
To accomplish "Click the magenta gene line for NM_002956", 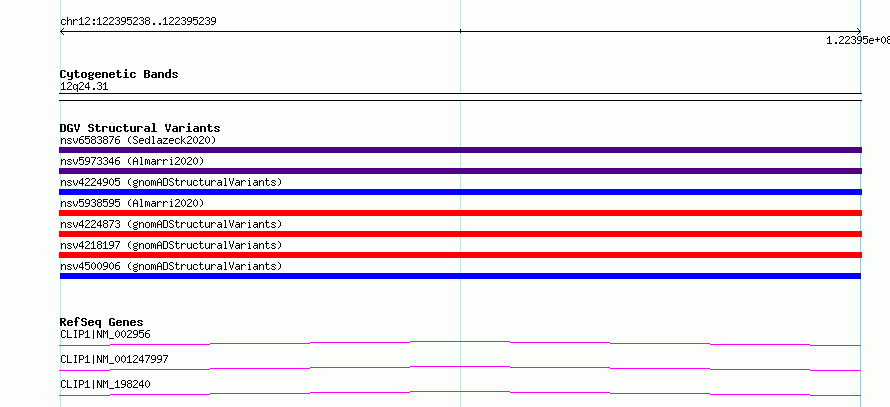I will point(460,343).
